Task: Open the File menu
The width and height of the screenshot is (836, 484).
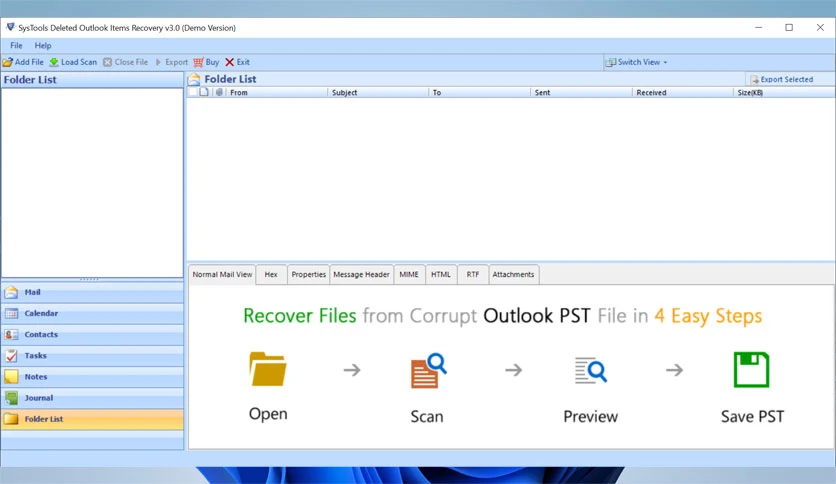Action: pyautogui.click(x=17, y=46)
